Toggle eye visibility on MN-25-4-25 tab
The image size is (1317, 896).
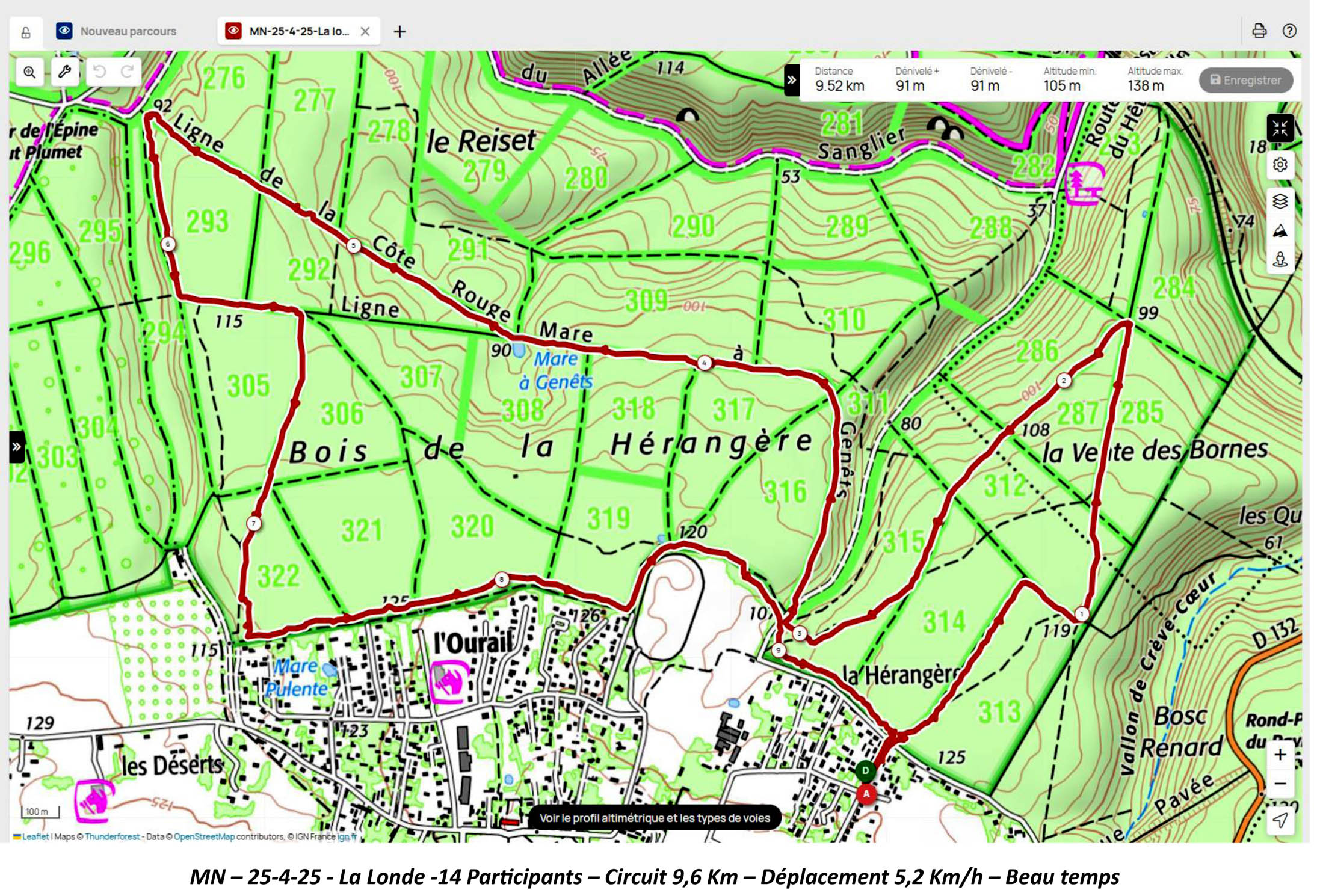tap(233, 31)
